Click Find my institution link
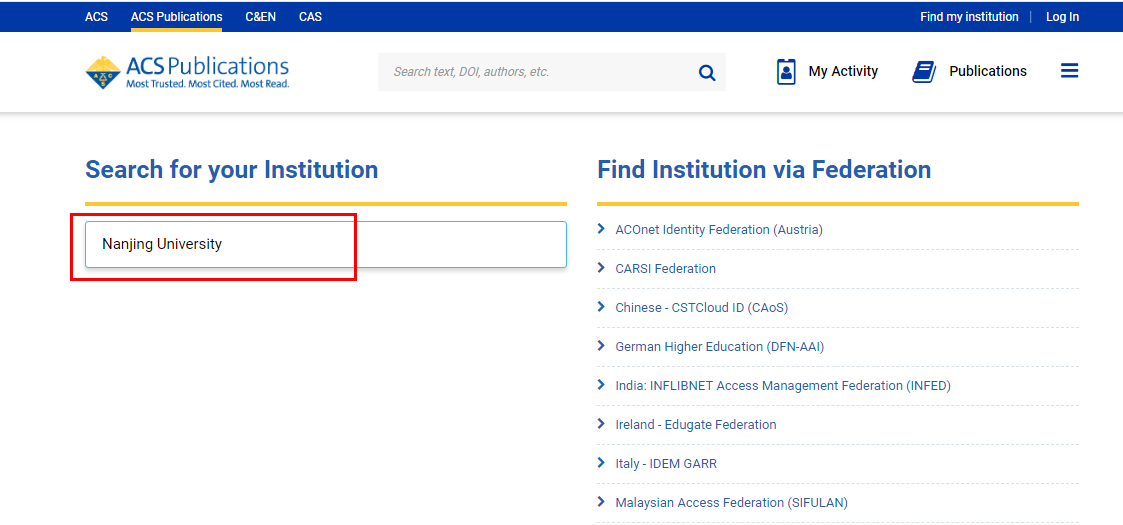 pos(969,17)
